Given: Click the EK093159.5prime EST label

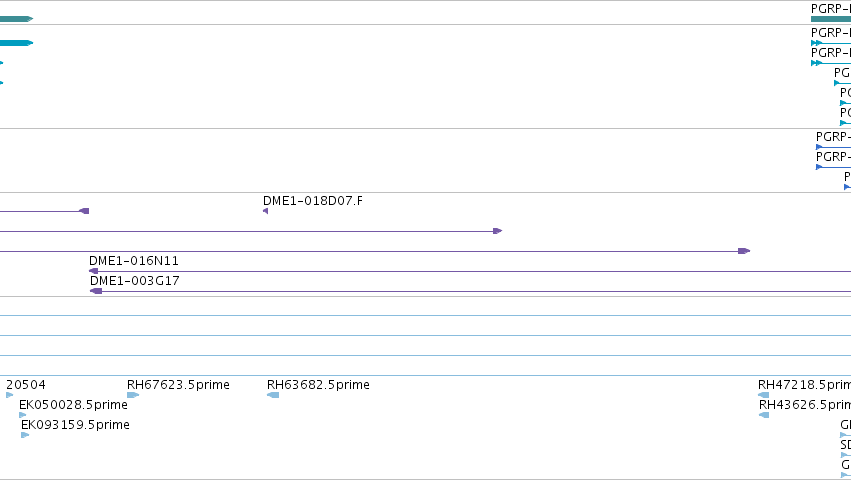Looking at the screenshot, I should [75, 425].
